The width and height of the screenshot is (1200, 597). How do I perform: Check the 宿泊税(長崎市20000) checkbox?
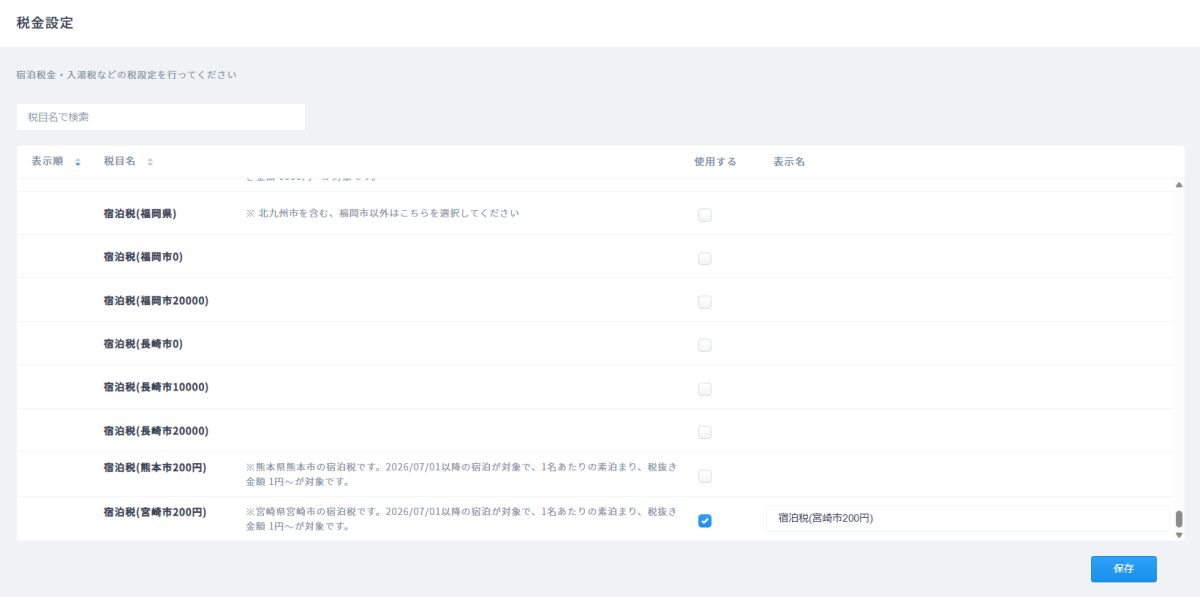click(705, 432)
